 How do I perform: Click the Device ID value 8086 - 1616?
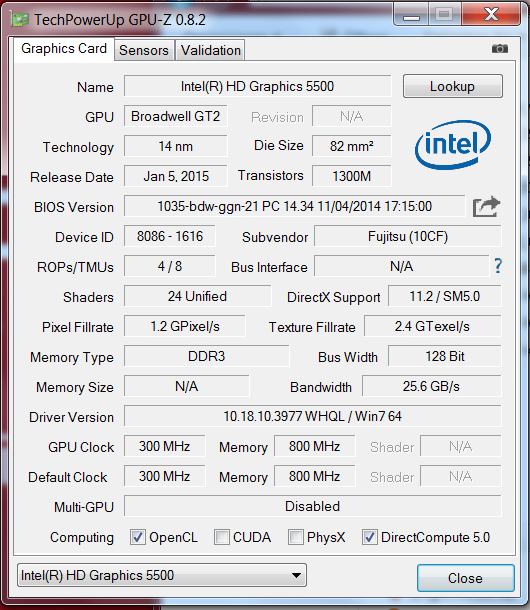(170, 236)
